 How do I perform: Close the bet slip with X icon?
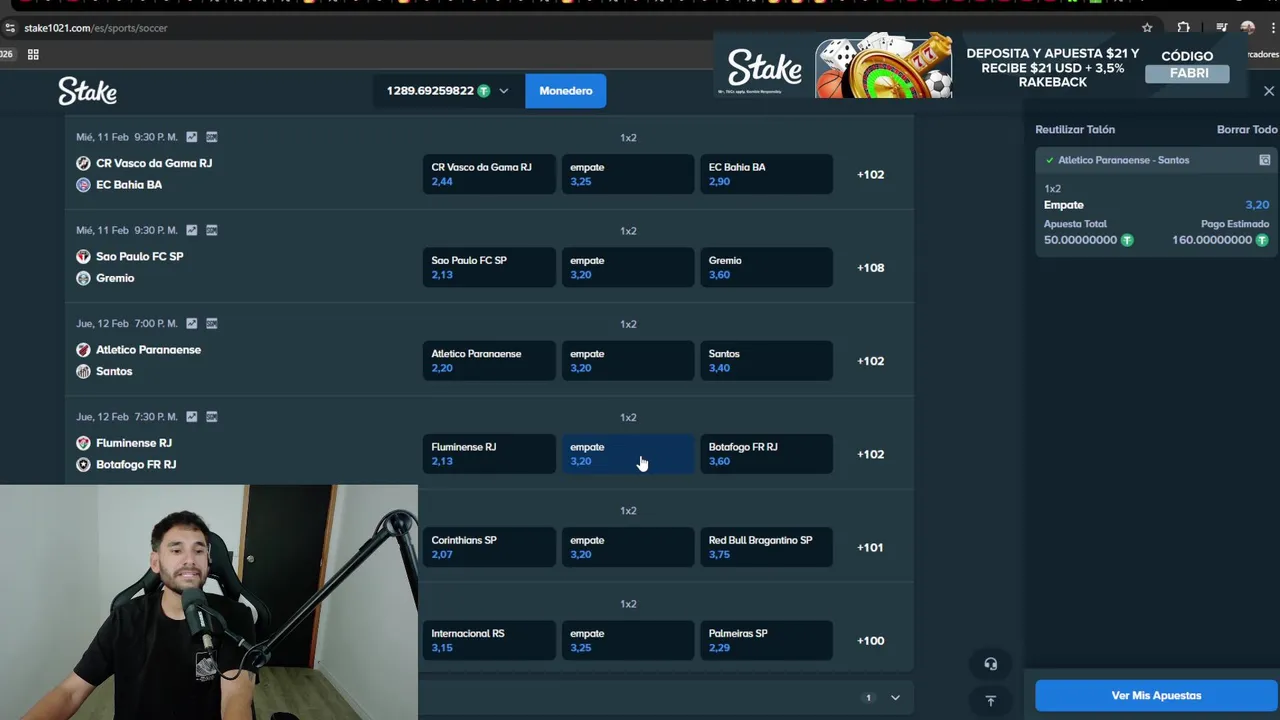click(1269, 91)
